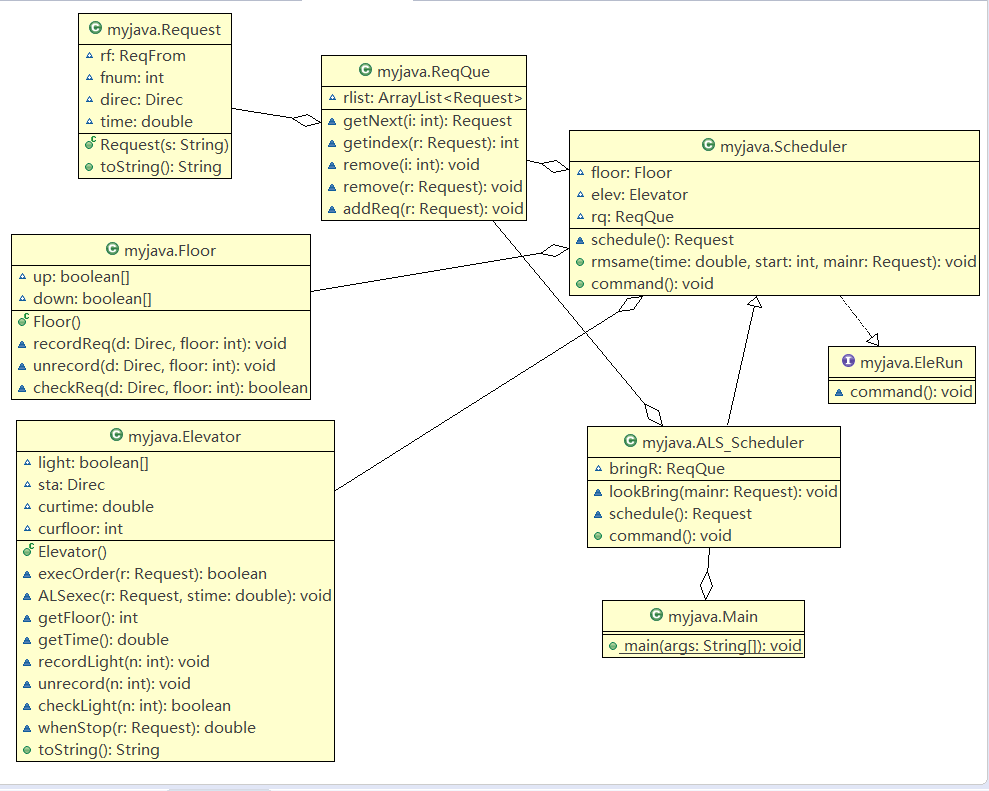Viewport: 989px width, 791px height.
Task: Select the rq: ReqQue field
Action: (x=632, y=217)
